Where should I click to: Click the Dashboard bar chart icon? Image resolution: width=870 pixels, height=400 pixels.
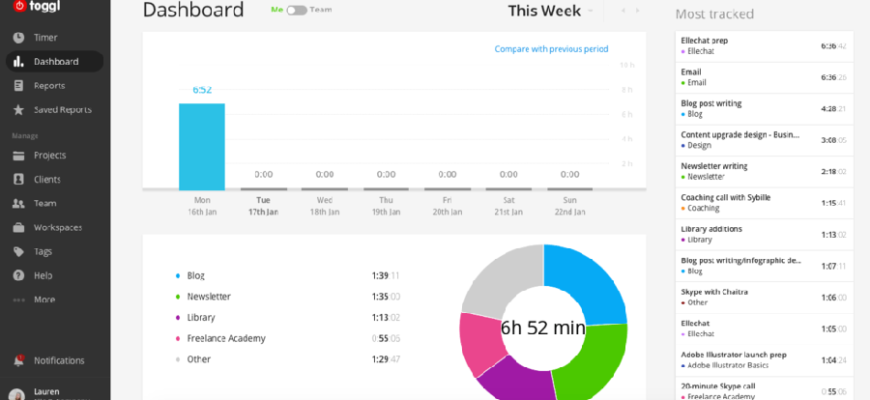[19, 62]
